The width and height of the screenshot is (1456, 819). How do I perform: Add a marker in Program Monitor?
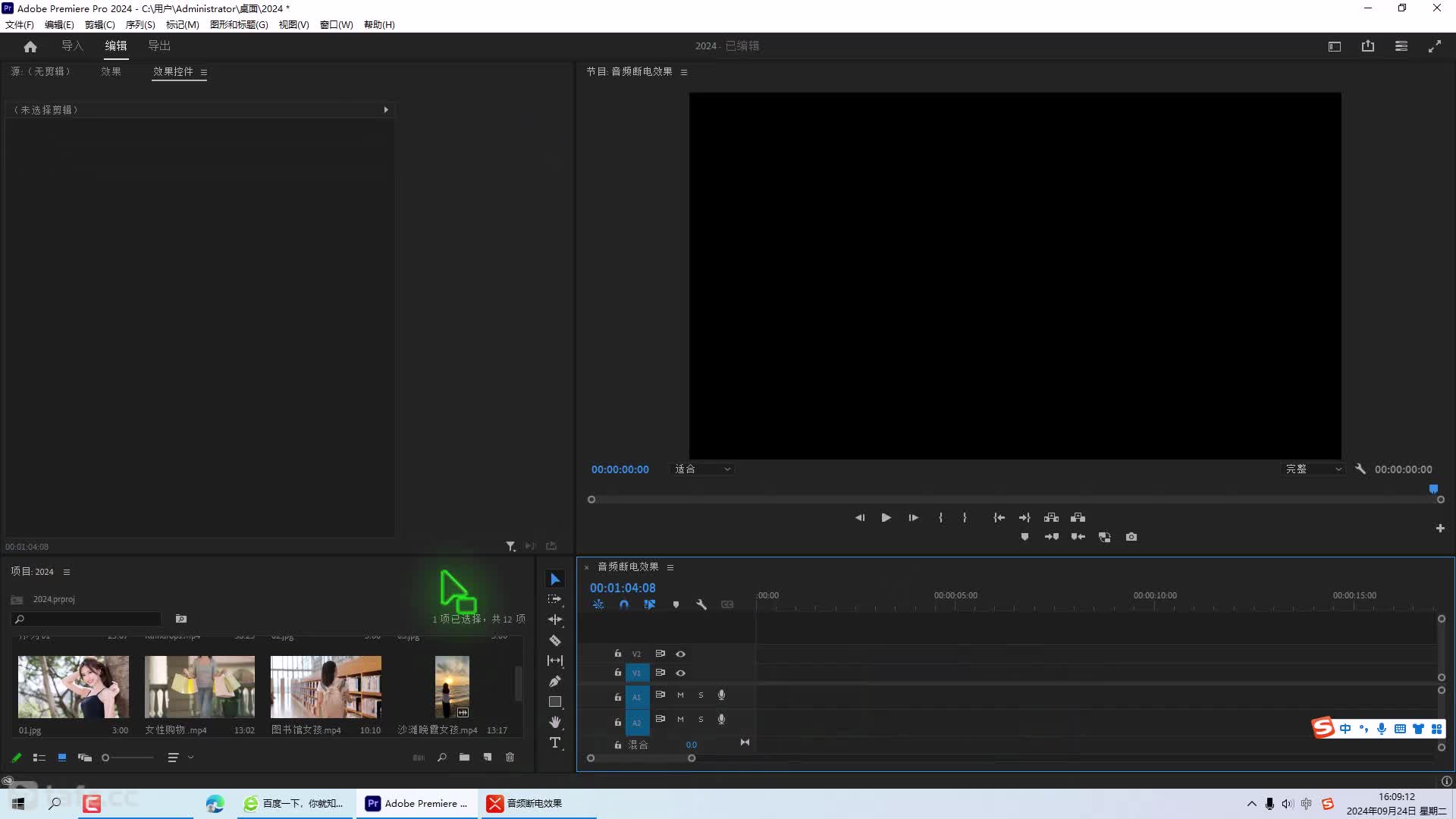(x=1025, y=537)
